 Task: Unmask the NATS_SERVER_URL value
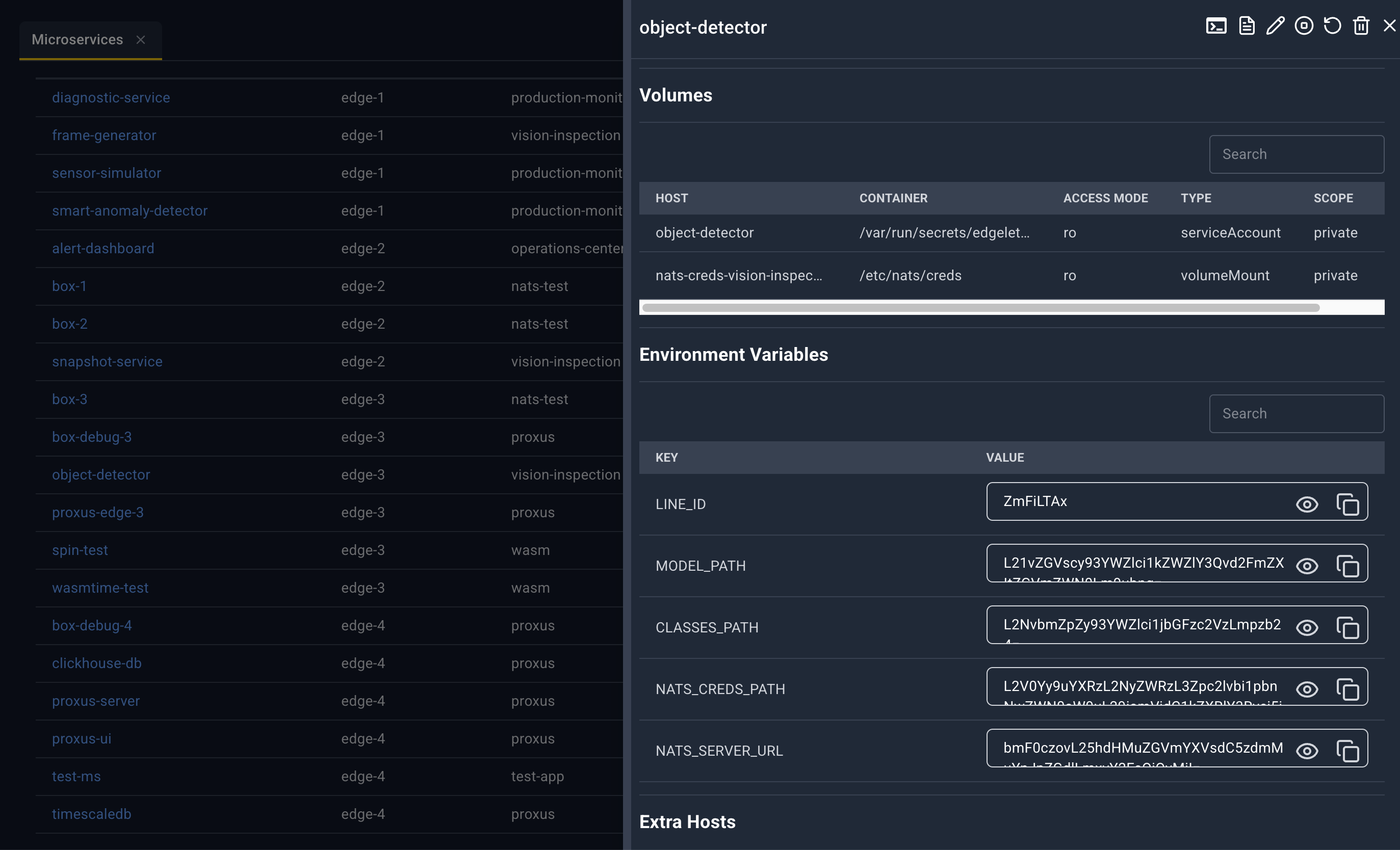tap(1307, 751)
